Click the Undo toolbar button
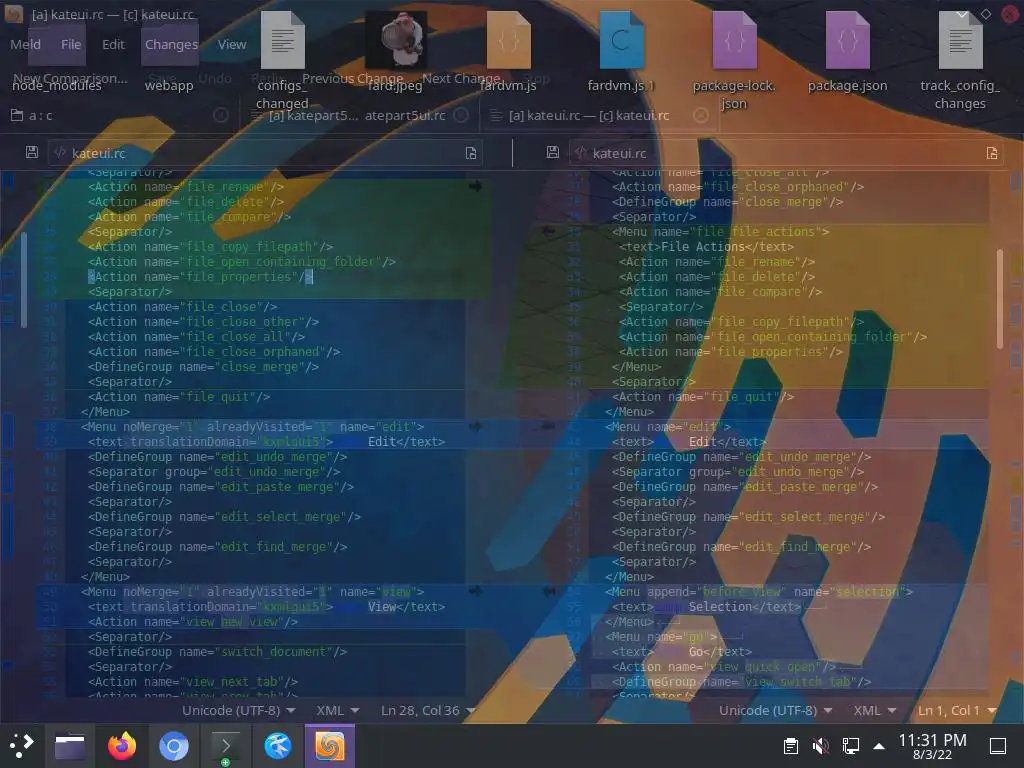This screenshot has height=768, width=1024. (214, 78)
